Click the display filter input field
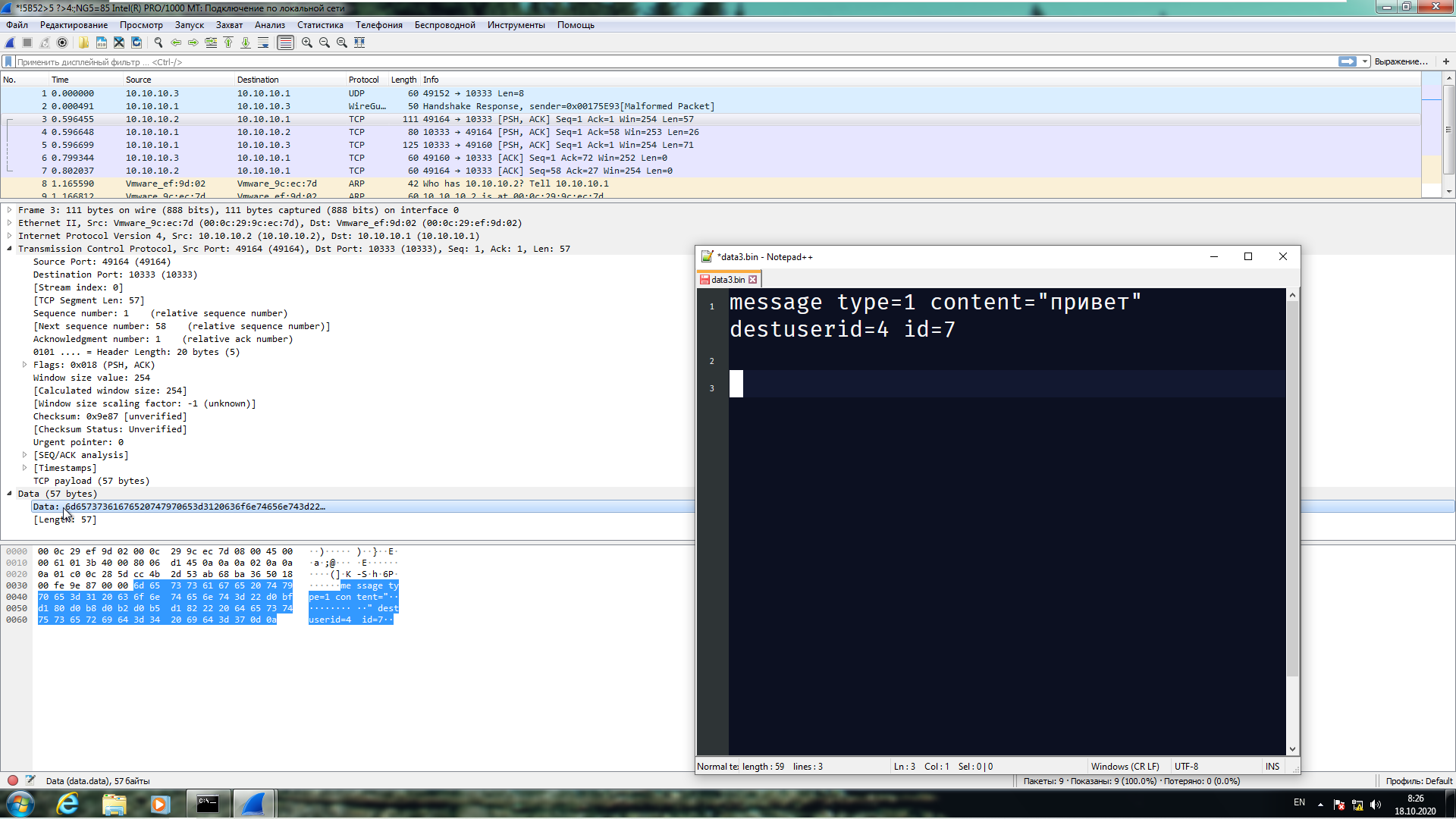The height and width of the screenshot is (819, 1456). (x=675, y=61)
